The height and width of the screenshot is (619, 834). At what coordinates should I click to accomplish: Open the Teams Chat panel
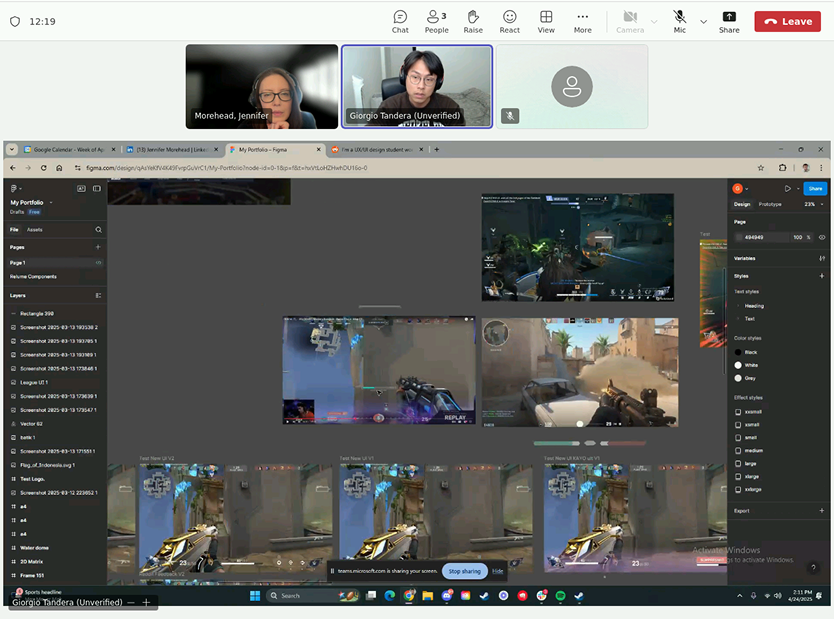[400, 22]
